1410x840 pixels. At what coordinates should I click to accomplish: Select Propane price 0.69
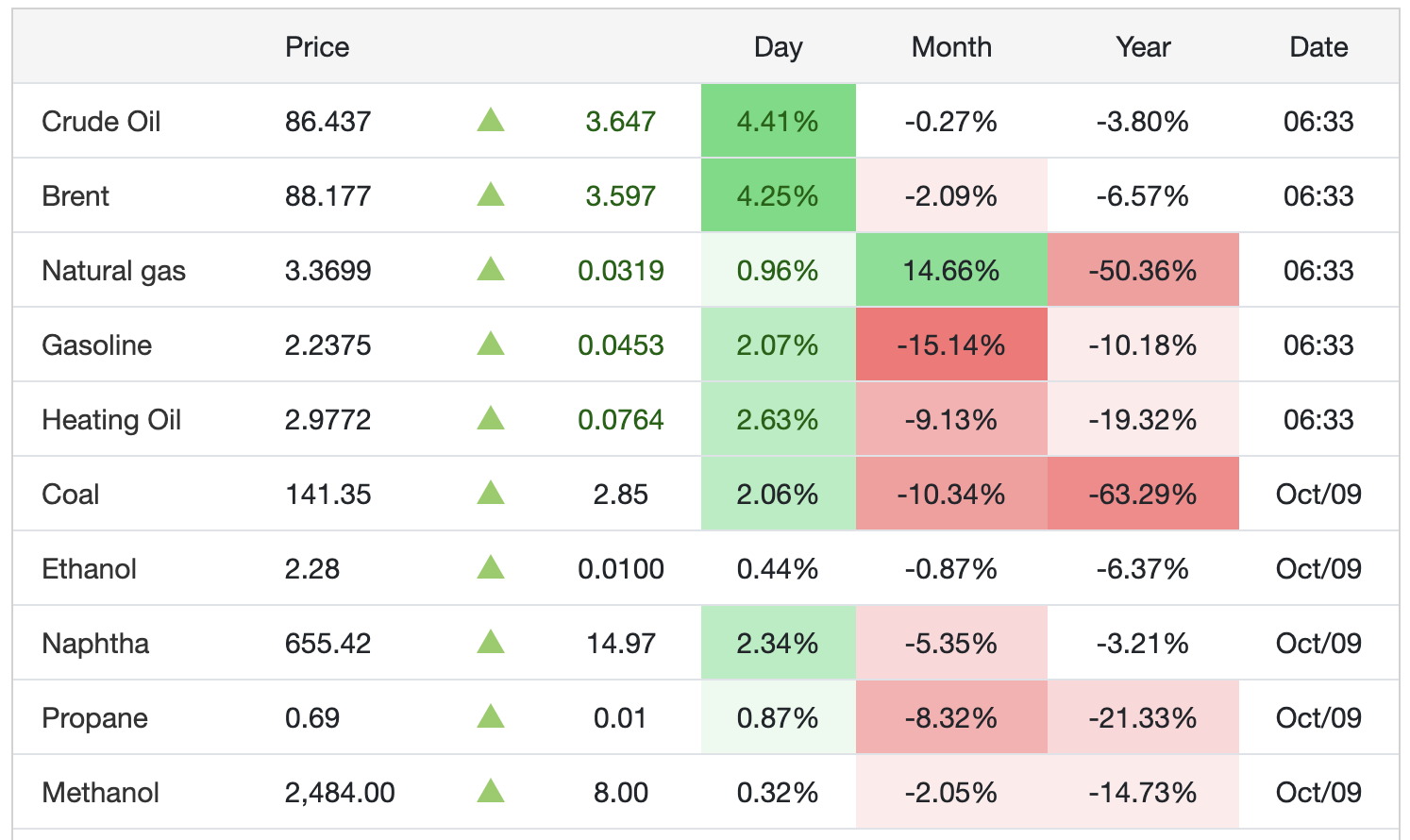pyautogui.click(x=312, y=718)
